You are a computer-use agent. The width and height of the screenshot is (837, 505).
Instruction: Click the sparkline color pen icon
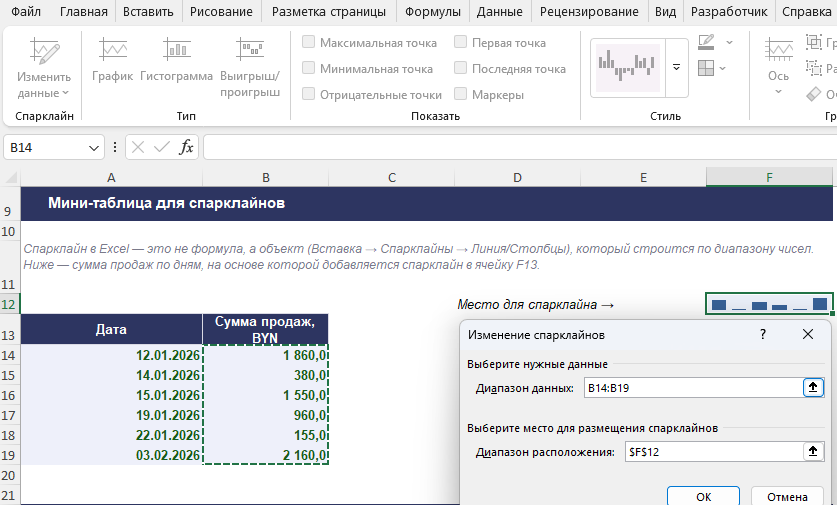coord(706,42)
